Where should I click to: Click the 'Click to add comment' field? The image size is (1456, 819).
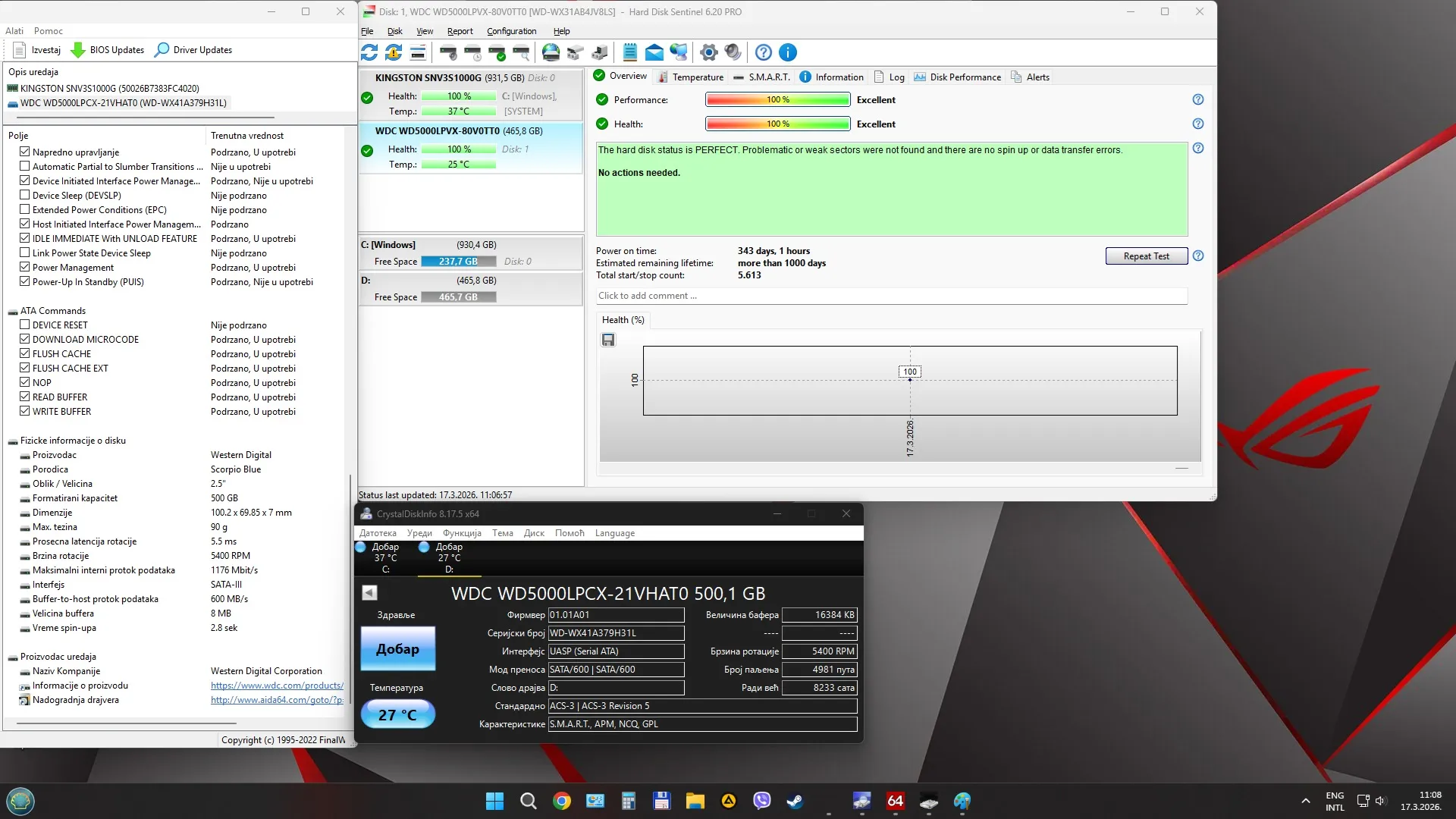point(891,296)
